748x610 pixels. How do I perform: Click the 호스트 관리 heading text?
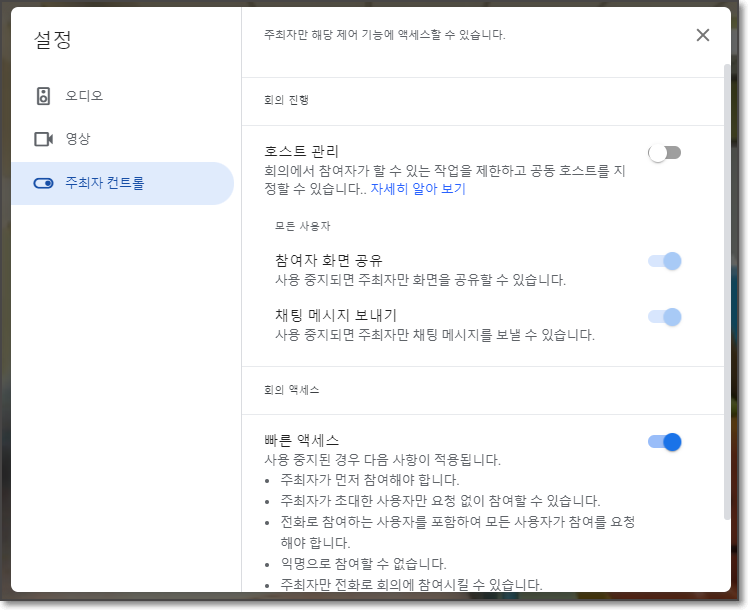[x=301, y=152]
